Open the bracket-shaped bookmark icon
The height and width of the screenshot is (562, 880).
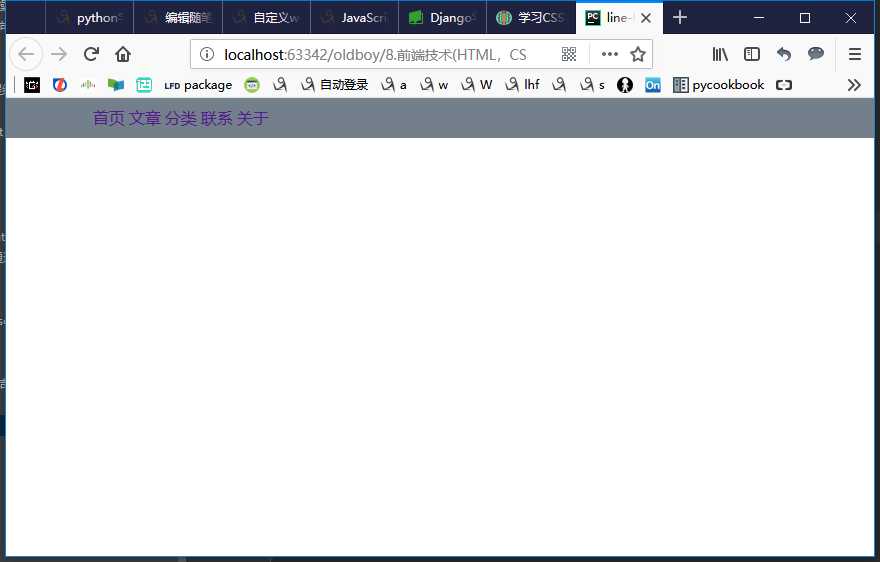(783, 85)
